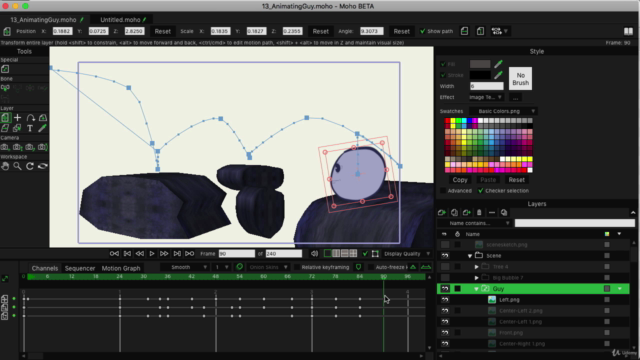The image size is (640, 360).
Task: Choose the Zoom magnifier workspace tool
Action: tap(18, 166)
